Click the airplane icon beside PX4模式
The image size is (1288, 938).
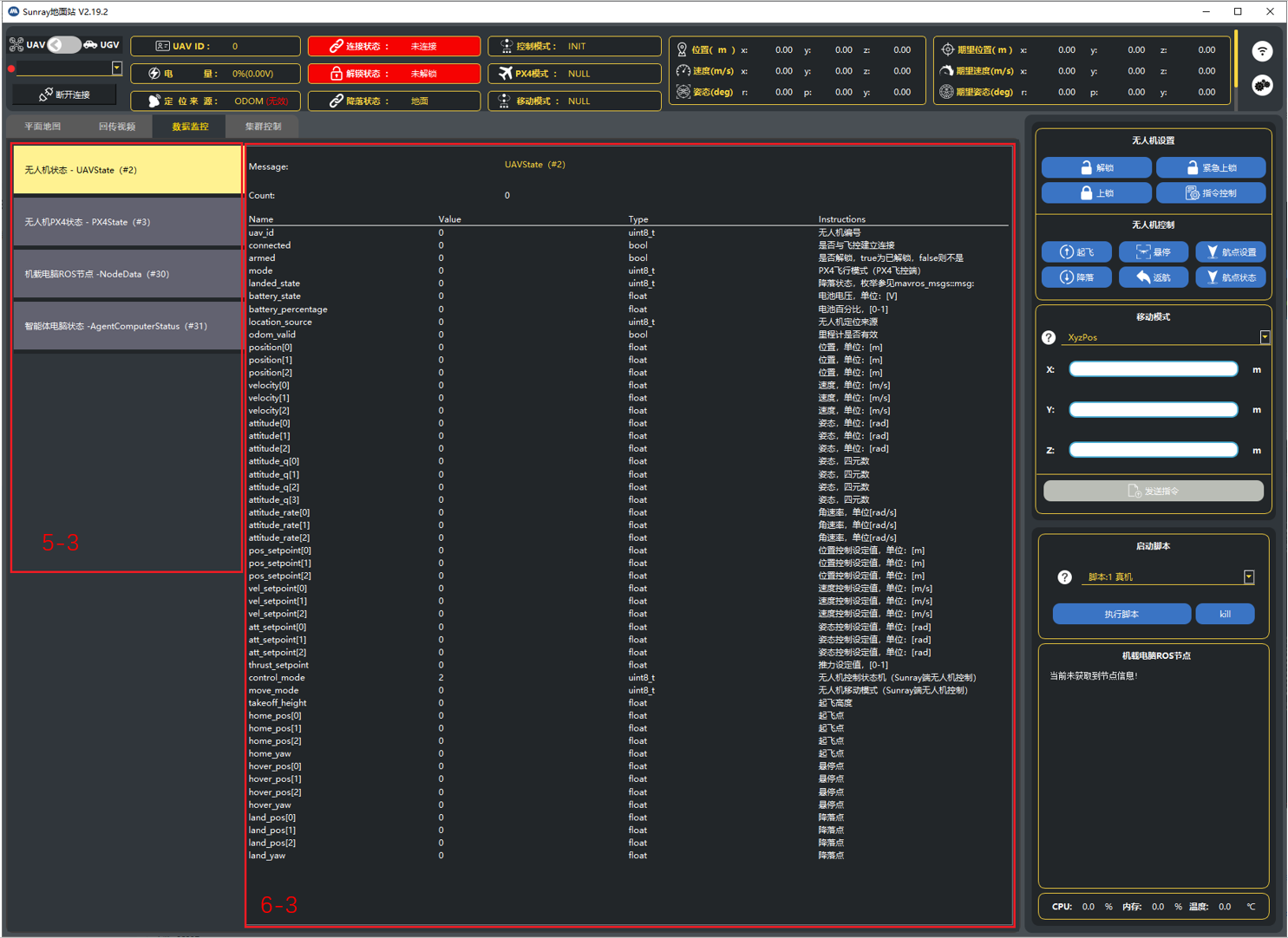point(506,74)
